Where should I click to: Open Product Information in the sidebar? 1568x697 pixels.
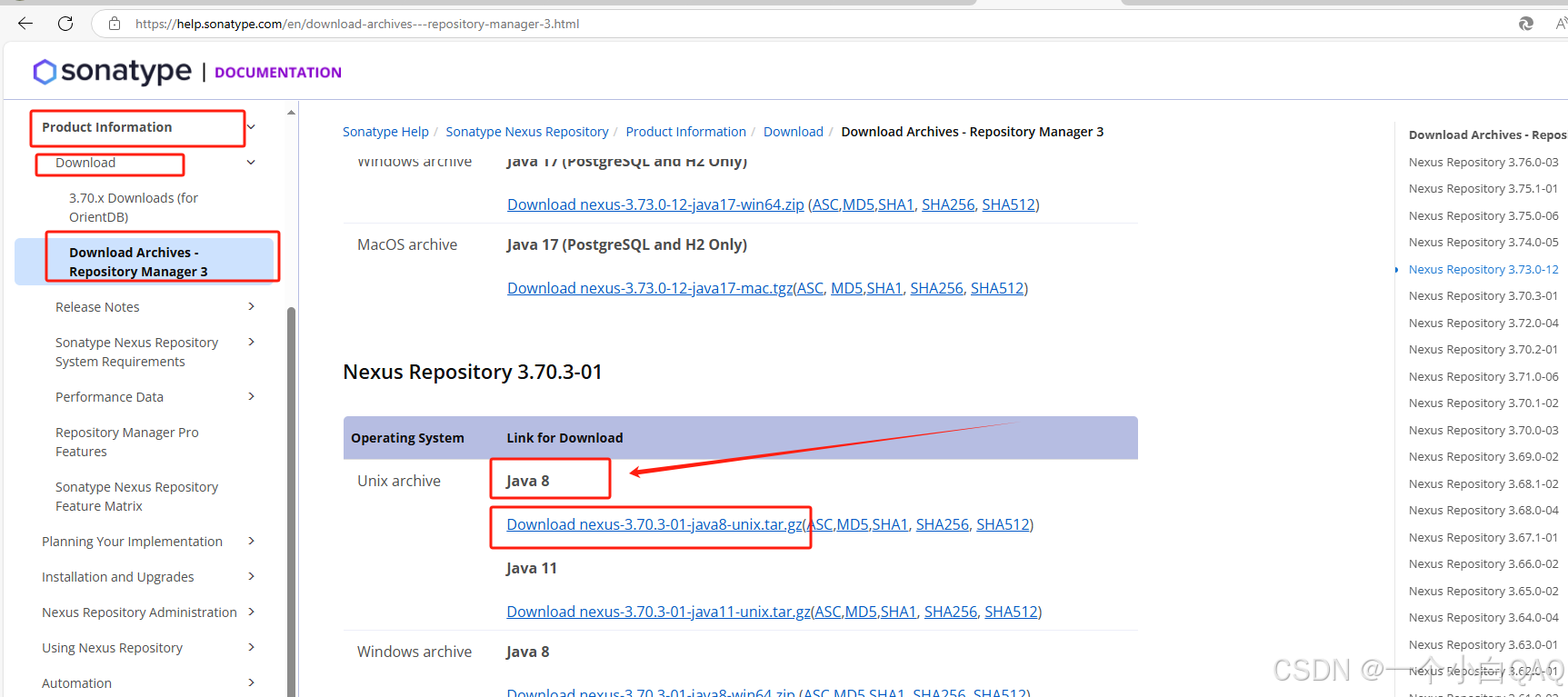[107, 127]
